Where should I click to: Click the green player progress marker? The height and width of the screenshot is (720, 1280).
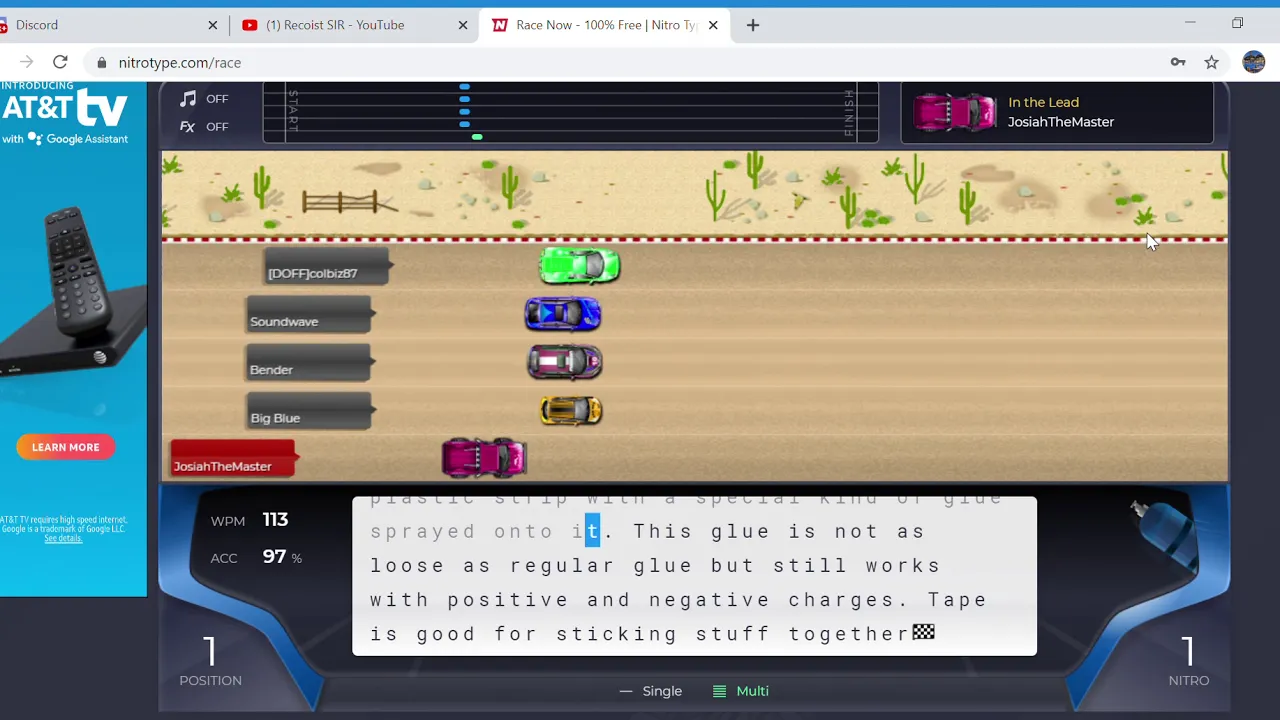click(x=477, y=137)
